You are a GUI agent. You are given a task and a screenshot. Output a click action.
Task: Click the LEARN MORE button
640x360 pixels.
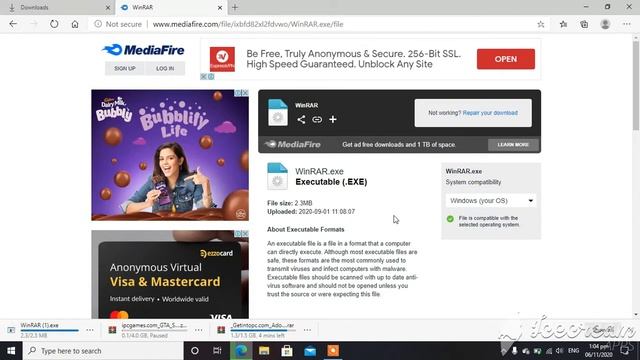[x=513, y=144]
